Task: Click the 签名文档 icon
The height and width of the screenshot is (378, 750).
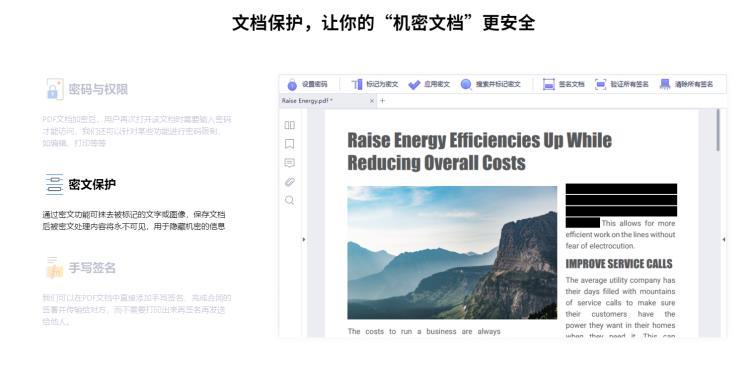Action: click(549, 84)
